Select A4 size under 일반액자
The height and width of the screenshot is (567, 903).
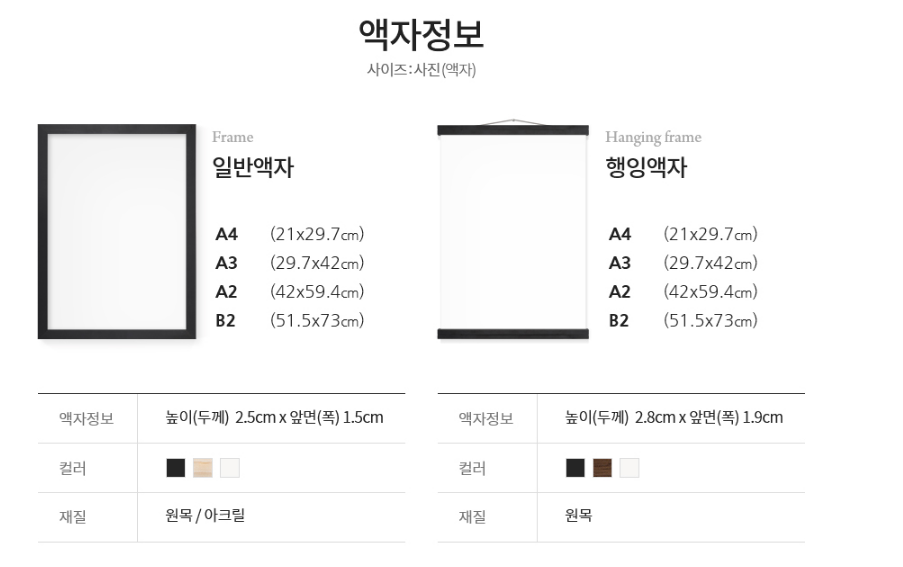pyautogui.click(x=290, y=234)
